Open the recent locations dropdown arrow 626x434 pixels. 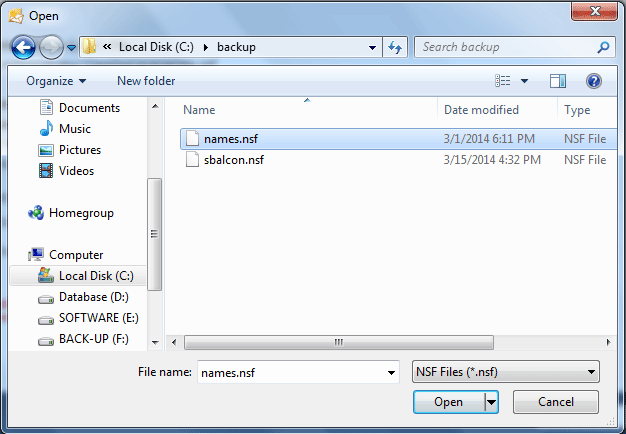pos(71,48)
